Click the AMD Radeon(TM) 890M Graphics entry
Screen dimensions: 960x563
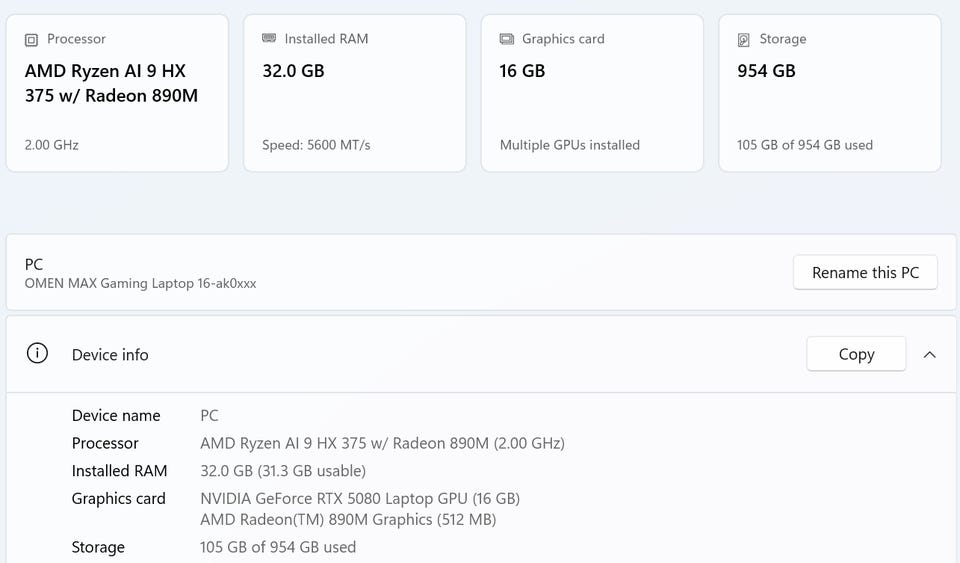[348, 520]
